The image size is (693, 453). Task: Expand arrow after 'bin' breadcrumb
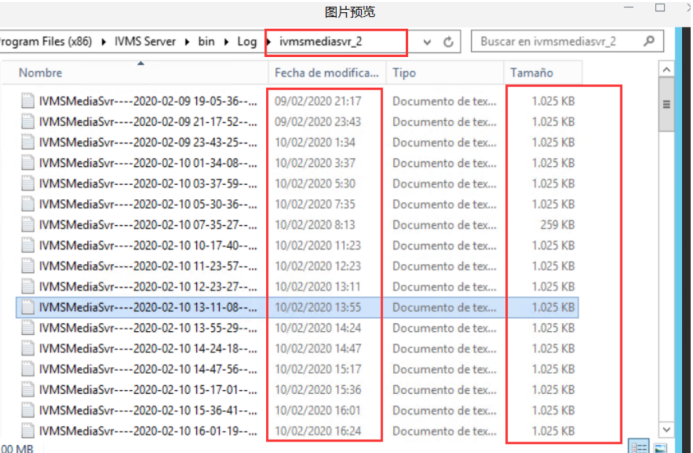226,42
